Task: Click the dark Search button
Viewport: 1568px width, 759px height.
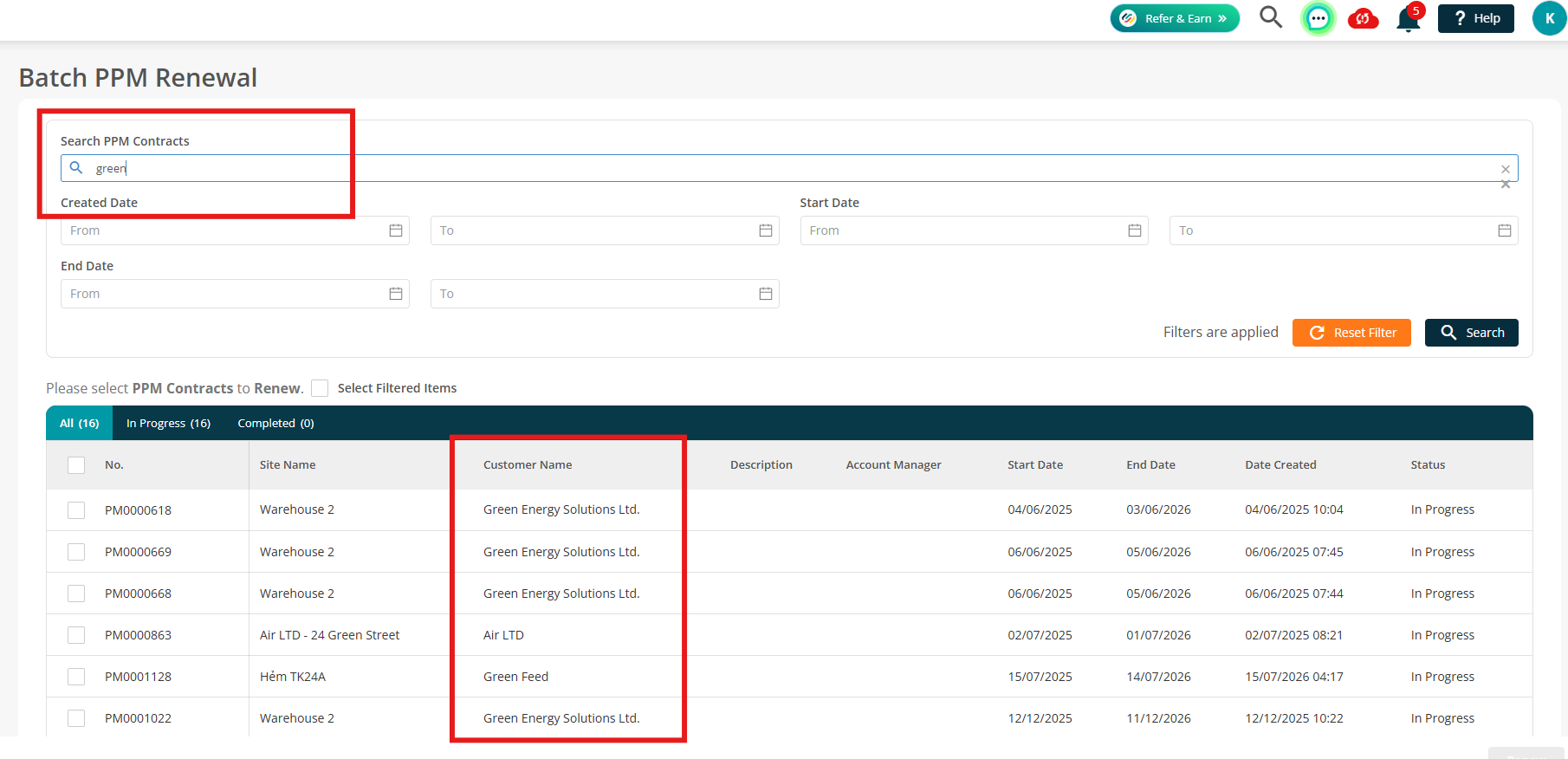Action: click(1471, 333)
